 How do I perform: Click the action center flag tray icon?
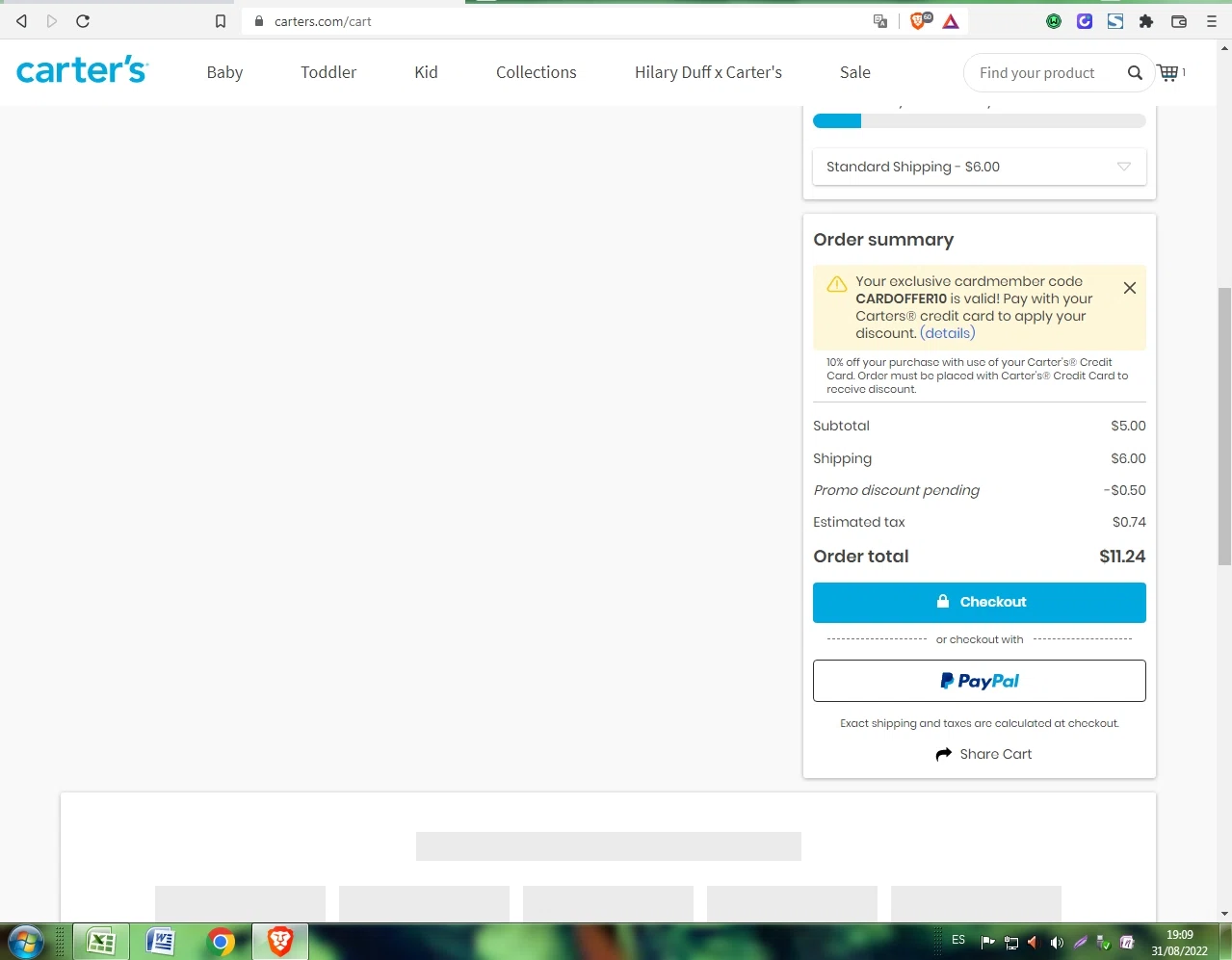(987, 943)
